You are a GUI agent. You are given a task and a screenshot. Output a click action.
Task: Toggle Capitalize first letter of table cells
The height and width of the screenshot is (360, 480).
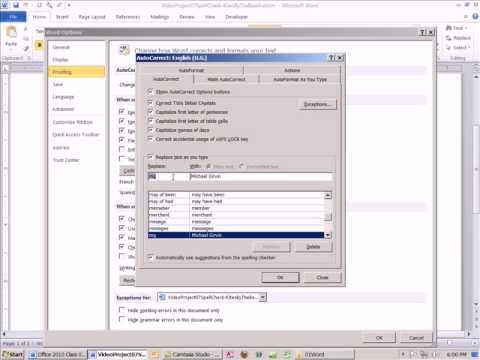pos(150,121)
